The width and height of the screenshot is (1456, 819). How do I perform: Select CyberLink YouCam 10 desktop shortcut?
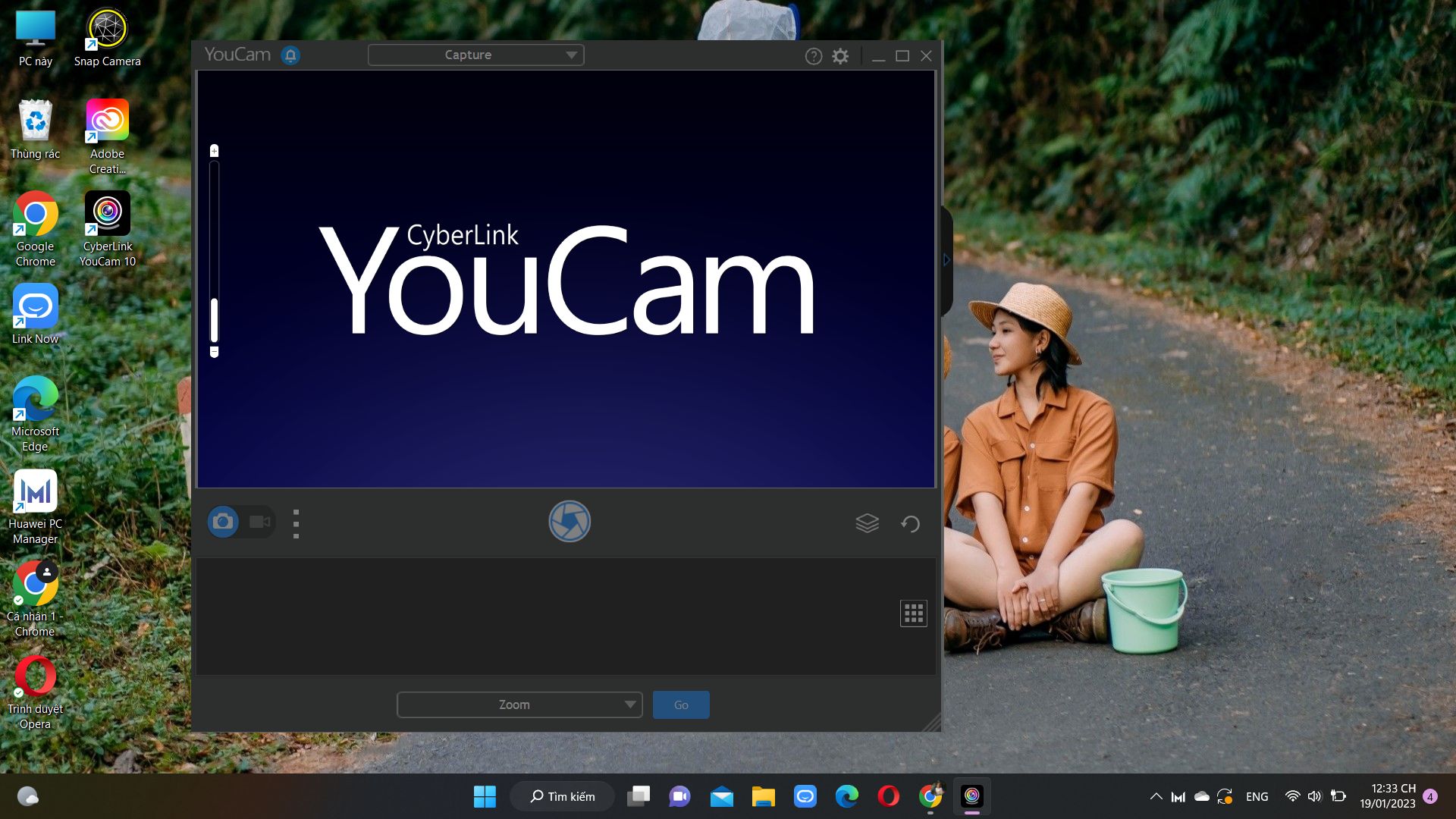[x=107, y=230]
